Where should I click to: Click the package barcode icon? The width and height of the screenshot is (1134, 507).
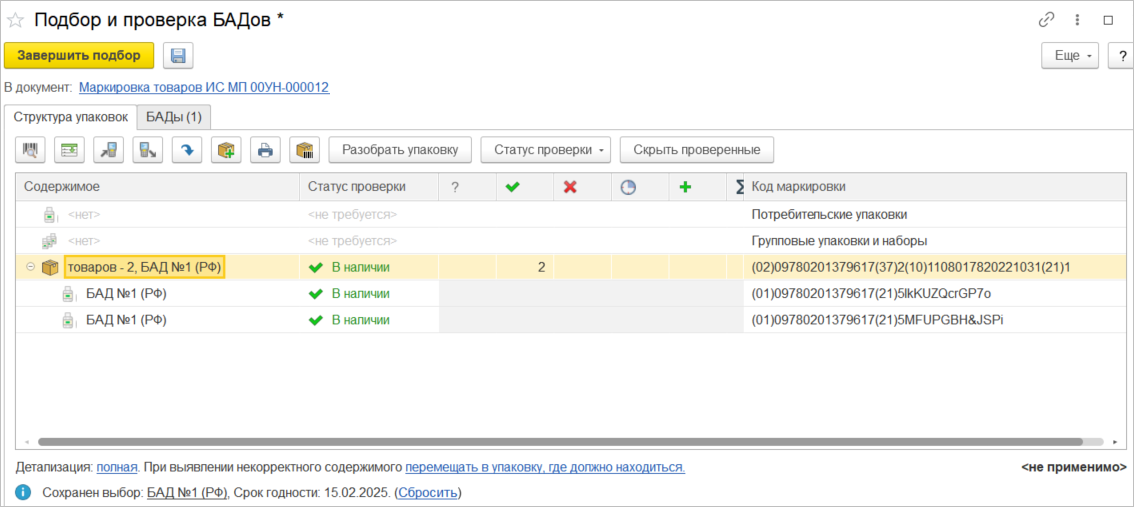coord(304,150)
